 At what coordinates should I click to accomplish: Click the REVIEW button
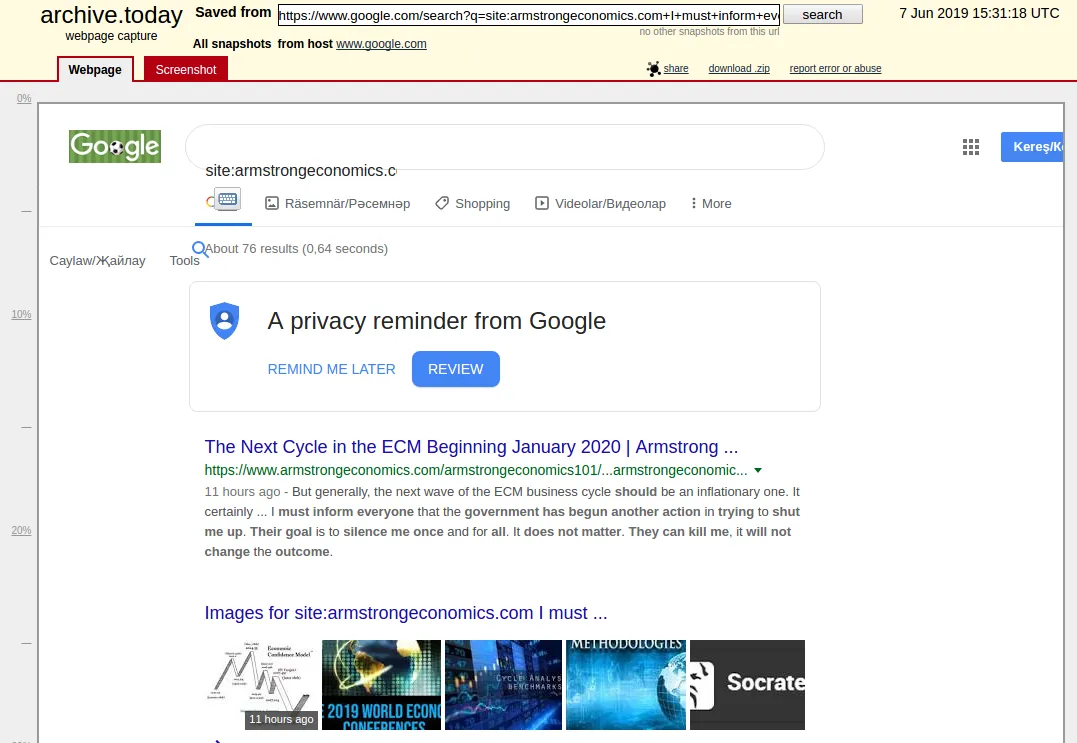pos(455,369)
